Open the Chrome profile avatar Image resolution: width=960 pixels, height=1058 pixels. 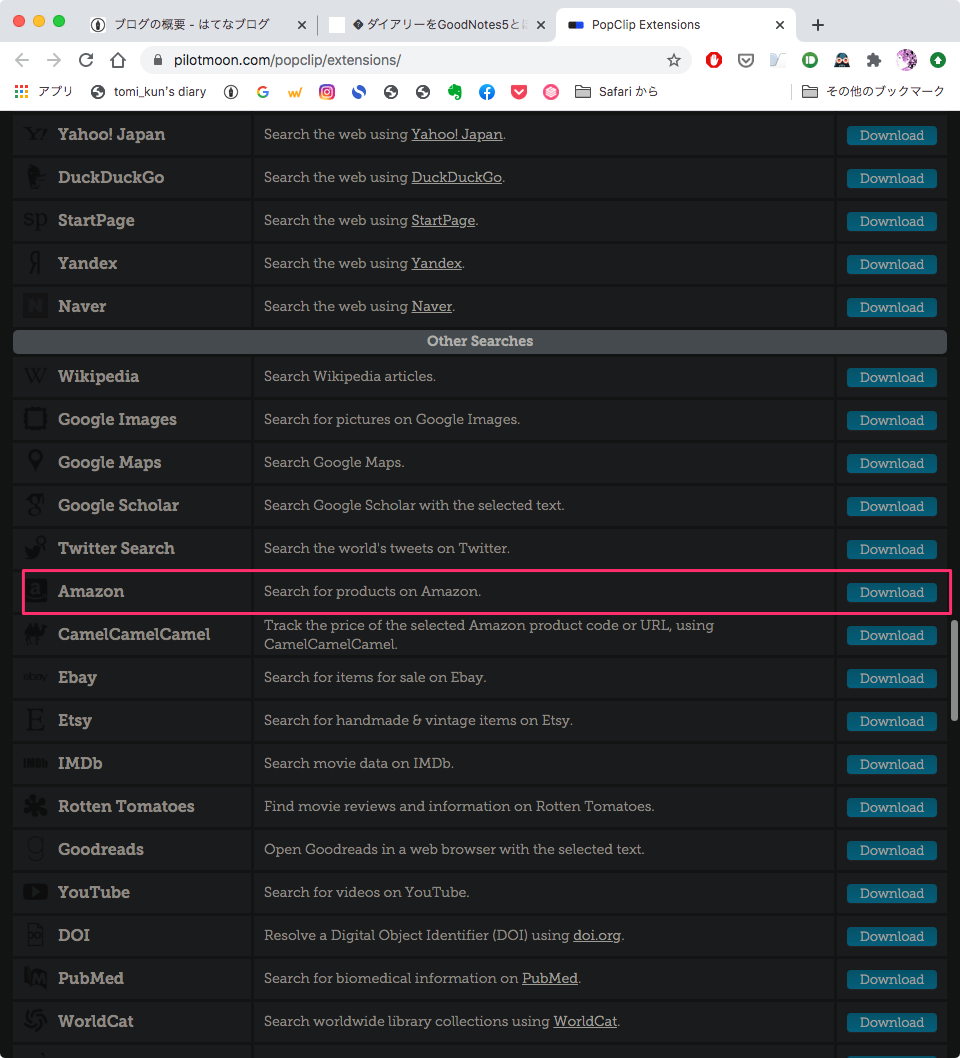(x=906, y=60)
